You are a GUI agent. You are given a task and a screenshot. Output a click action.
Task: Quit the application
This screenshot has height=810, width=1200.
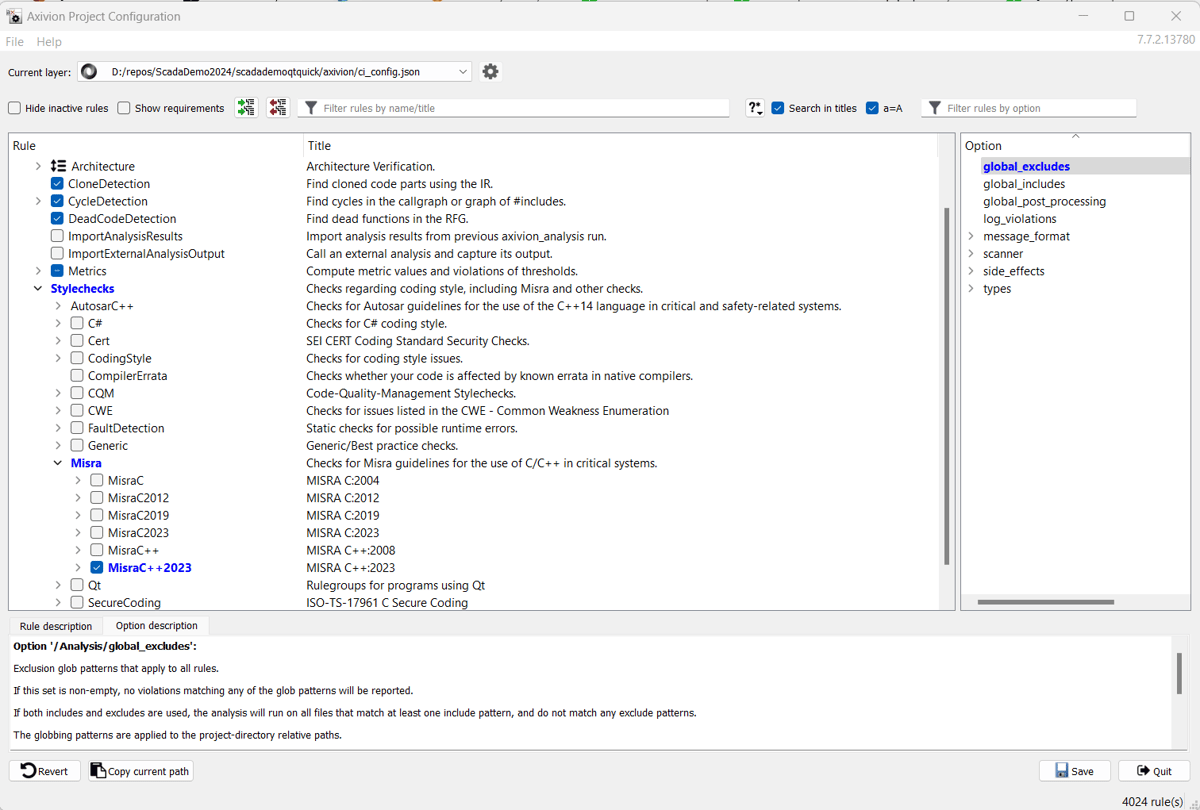[1153, 771]
